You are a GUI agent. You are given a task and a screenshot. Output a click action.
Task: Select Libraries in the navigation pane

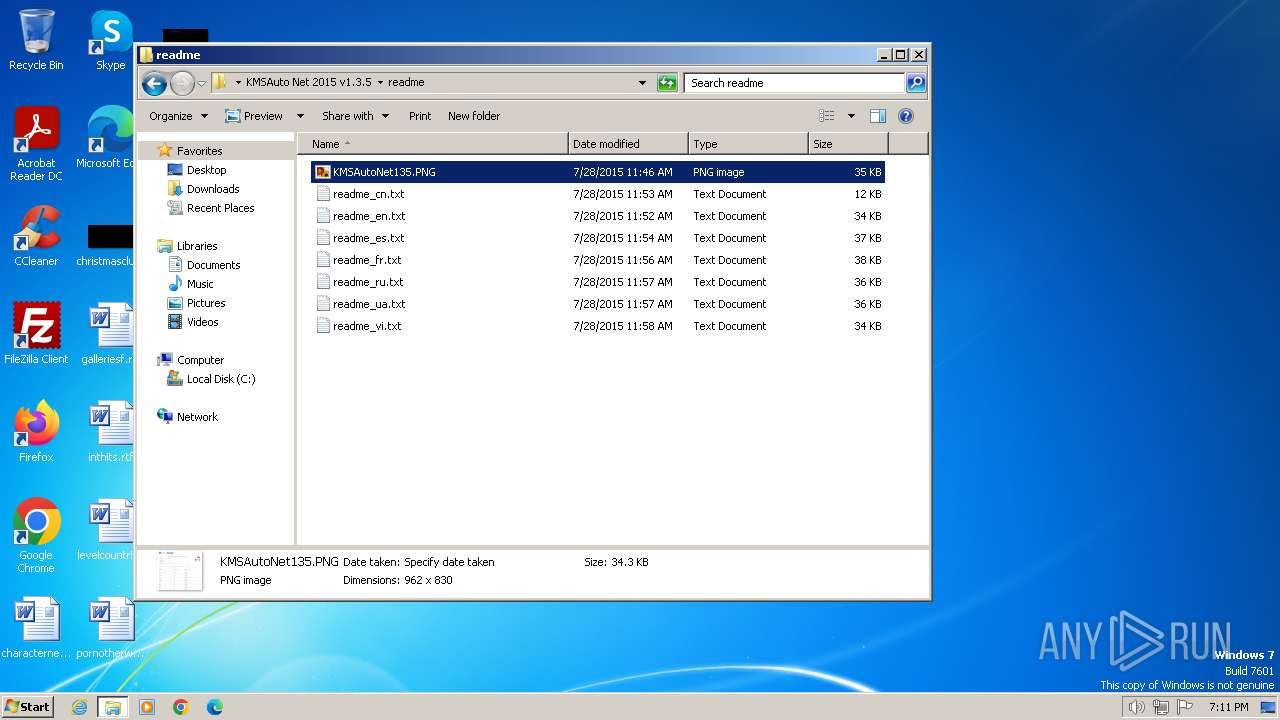tap(197, 246)
